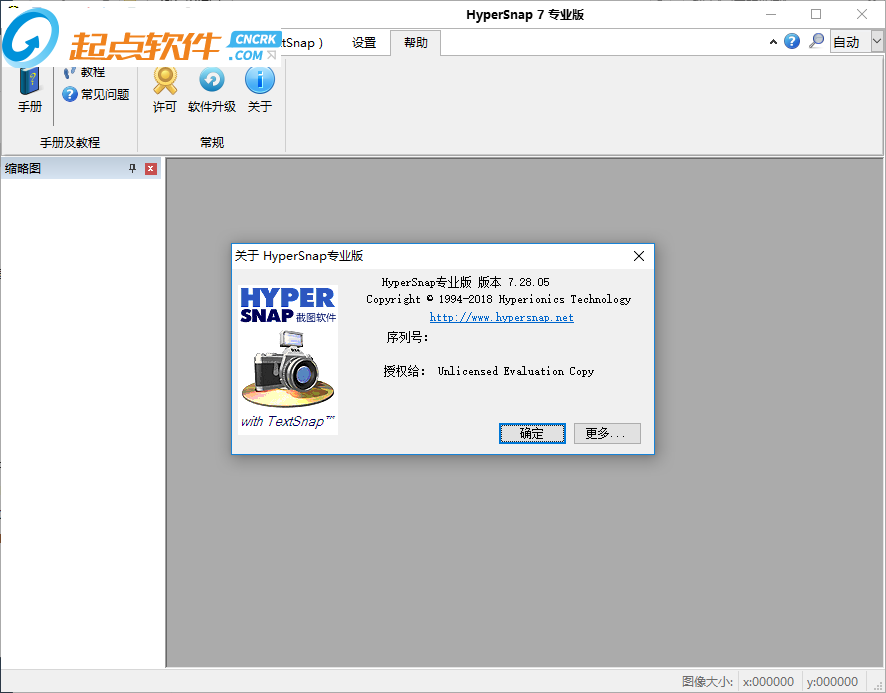Click the 图像大小 status bar label
Screen dimensions: 886x693
pos(707,682)
